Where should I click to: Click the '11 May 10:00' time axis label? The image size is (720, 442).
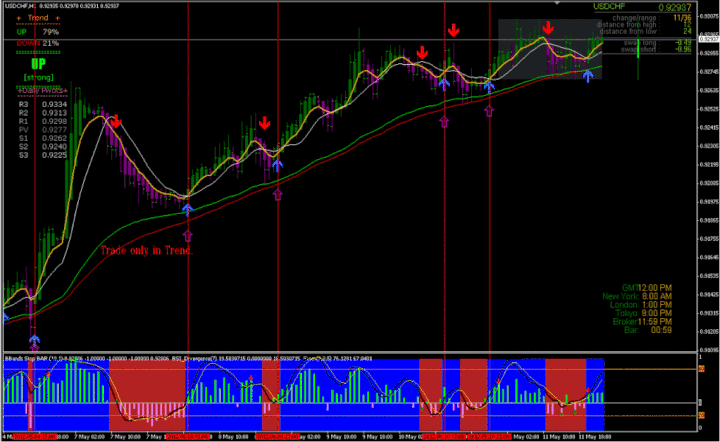558,437
